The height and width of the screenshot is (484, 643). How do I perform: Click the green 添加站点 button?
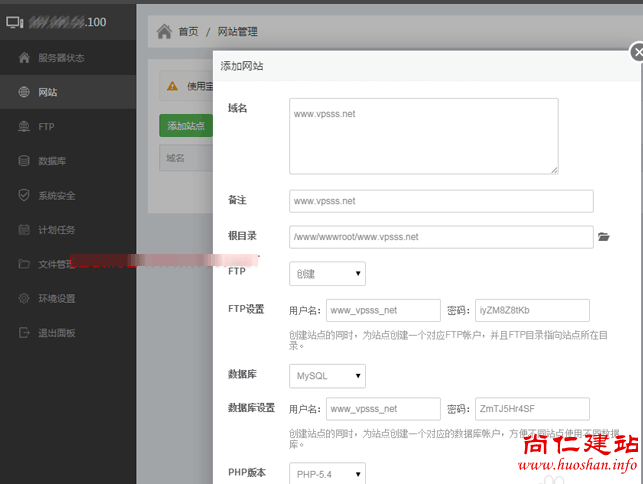point(186,126)
